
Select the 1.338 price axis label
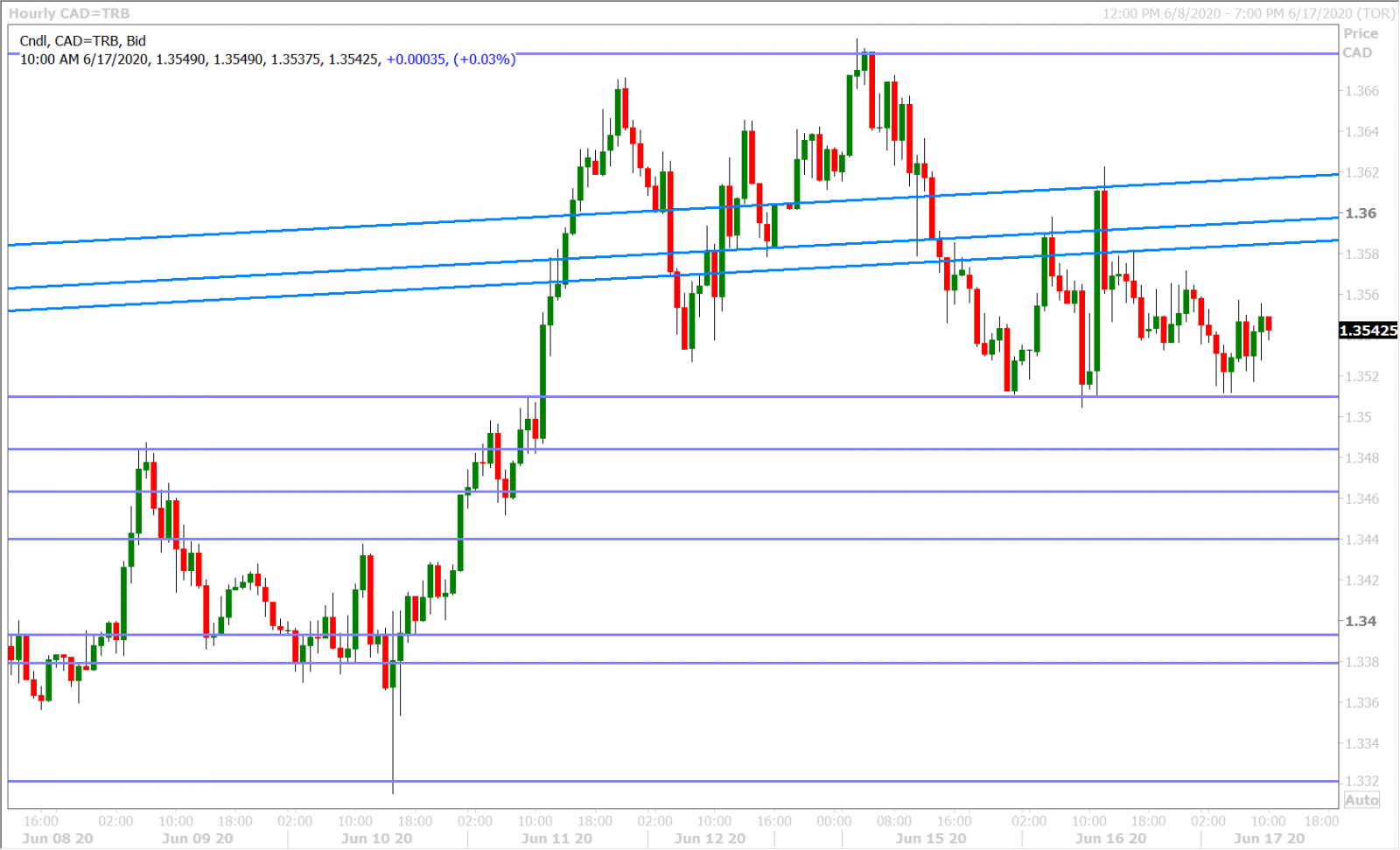coord(1361,662)
